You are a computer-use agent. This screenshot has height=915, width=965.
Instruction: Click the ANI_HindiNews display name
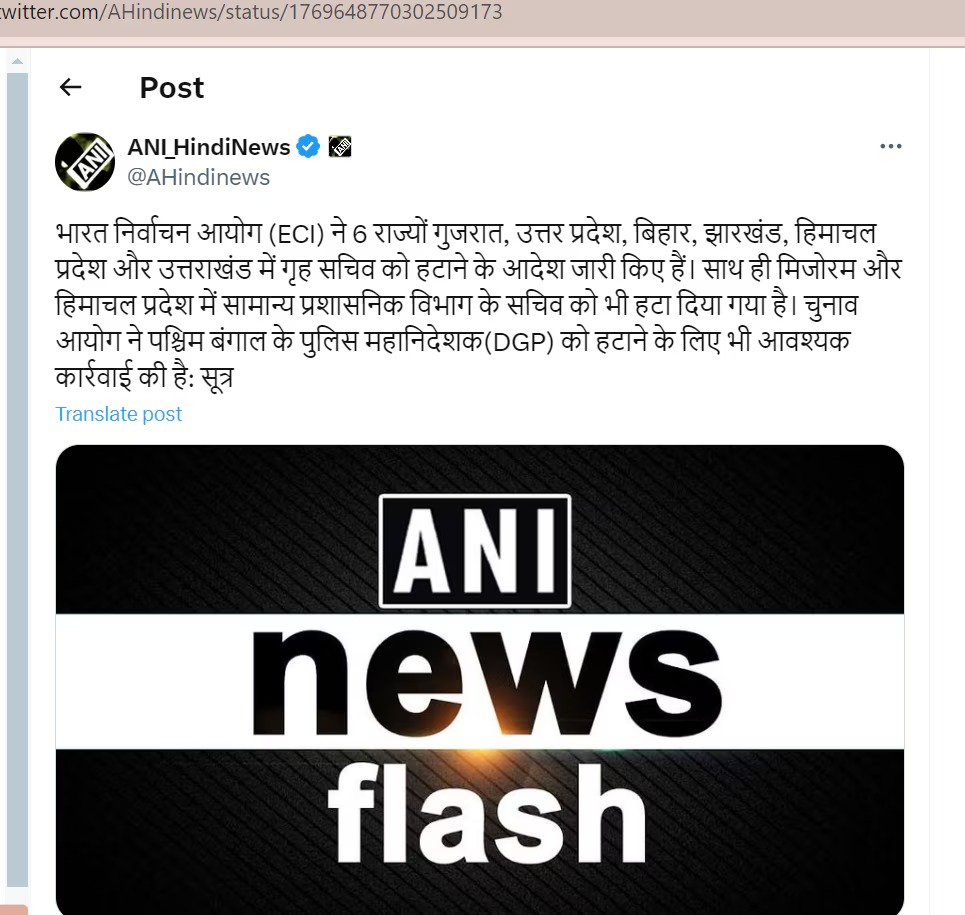209,147
